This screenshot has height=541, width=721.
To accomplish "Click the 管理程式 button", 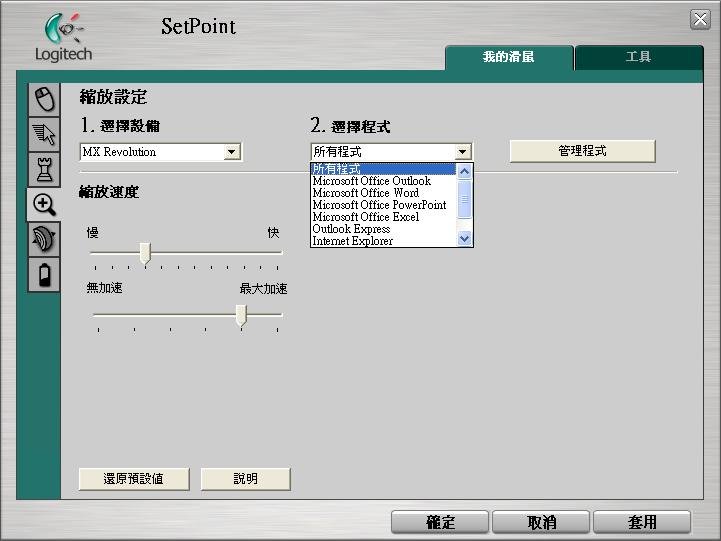I will pos(582,151).
